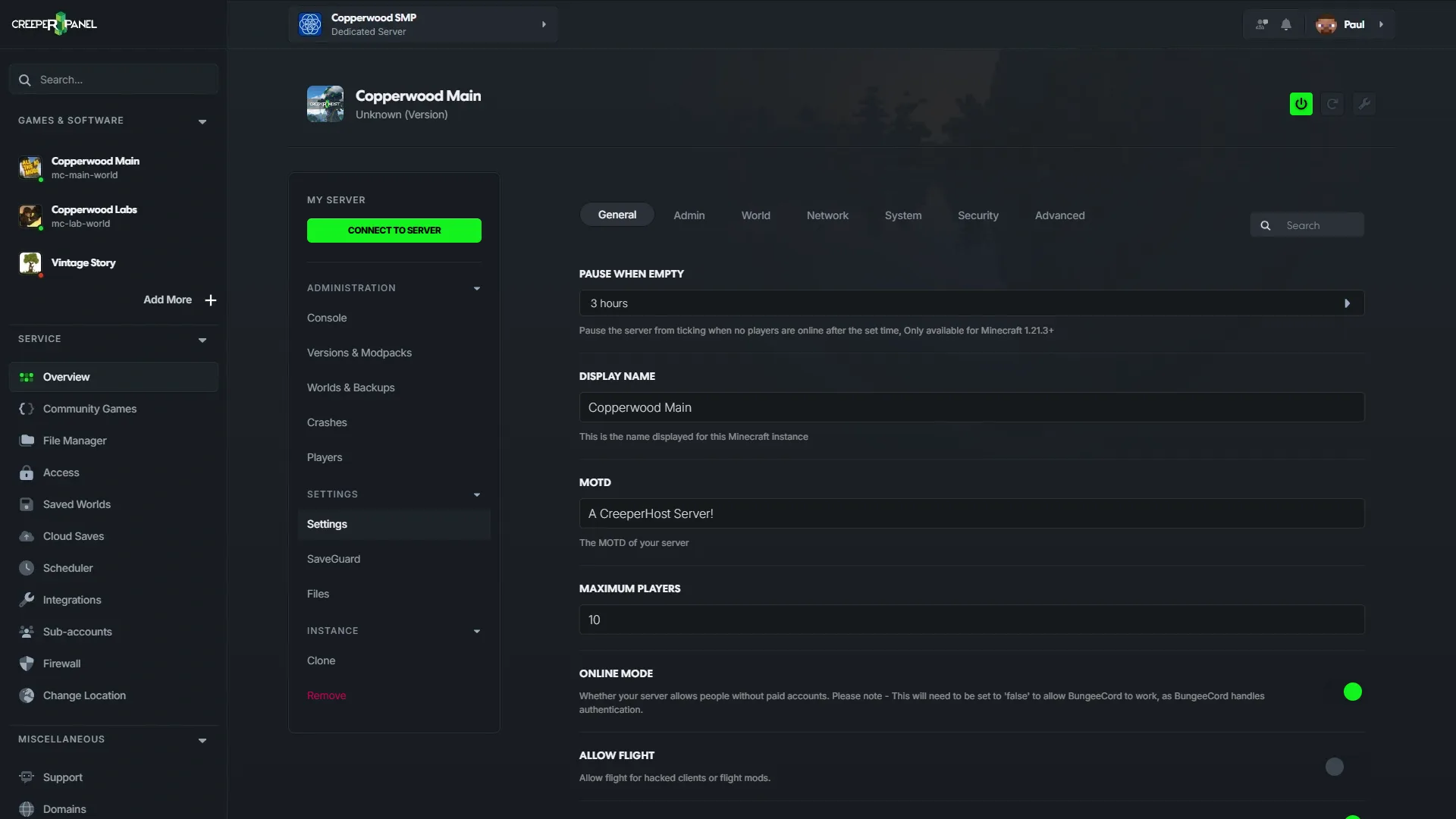The width and height of the screenshot is (1456, 819).
Task: Click the CreeperPanel logo
Action: pos(54,24)
